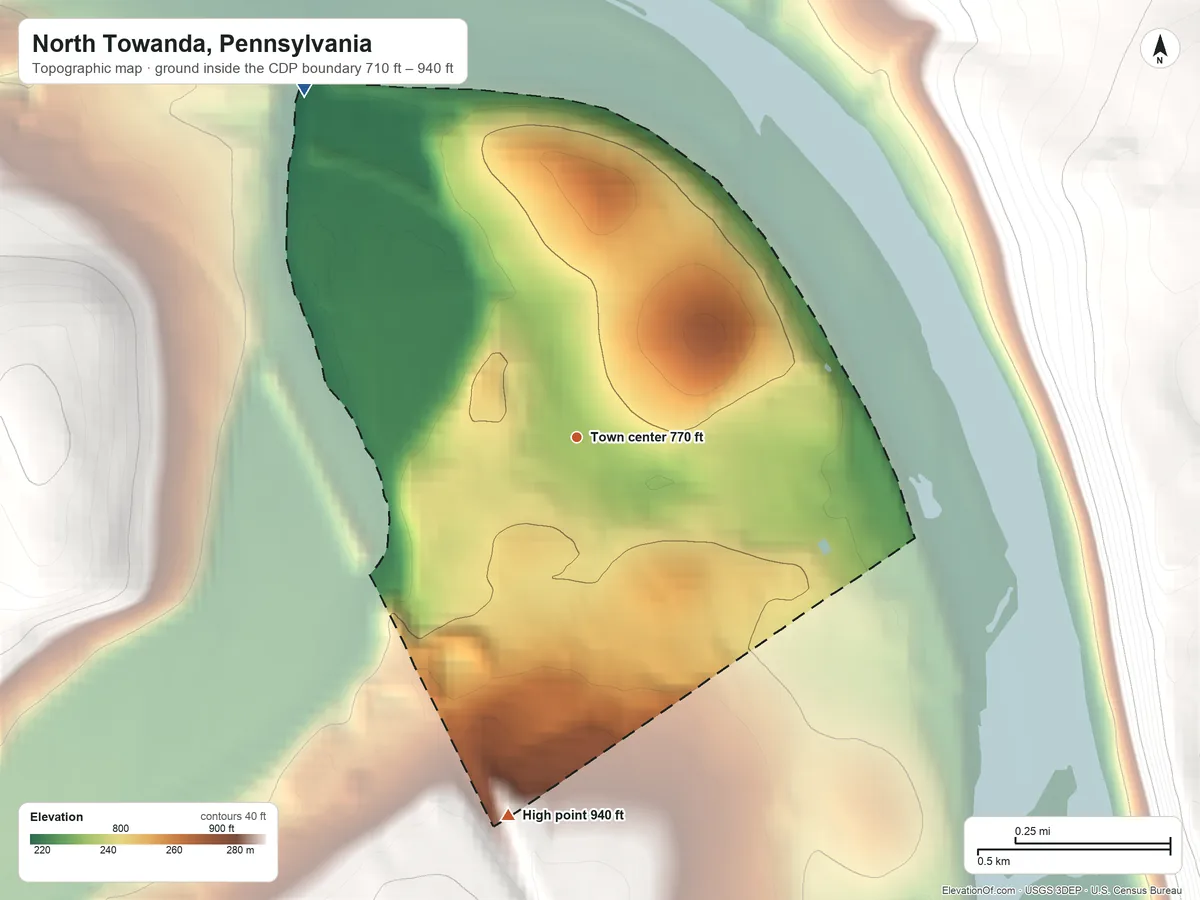The image size is (1200, 900).
Task: Click the scale bar
Action: pos(1073,847)
